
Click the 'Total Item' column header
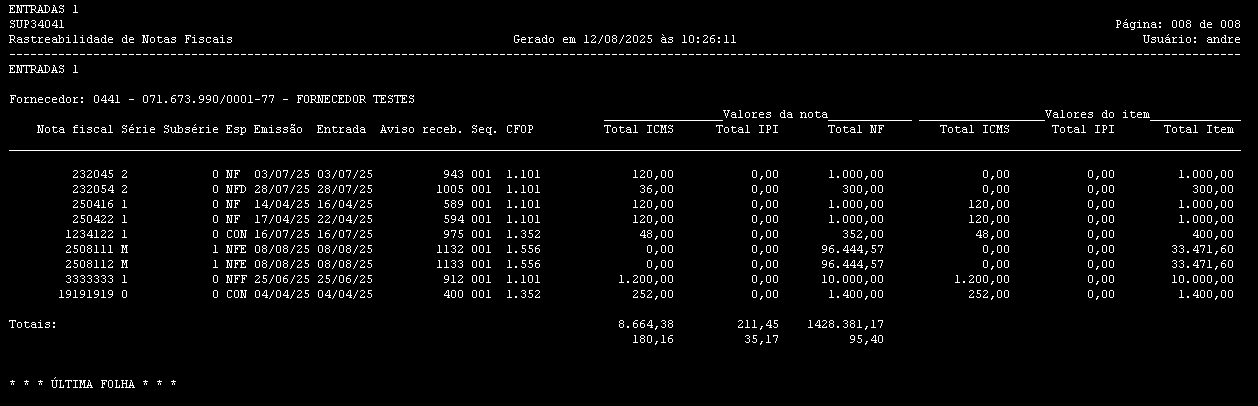[1199, 129]
